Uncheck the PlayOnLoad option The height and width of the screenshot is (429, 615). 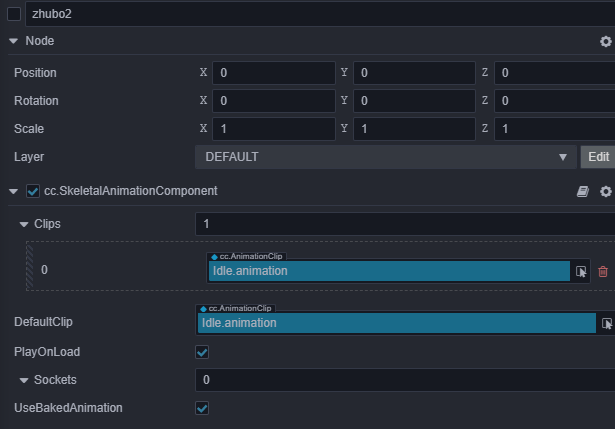point(202,352)
